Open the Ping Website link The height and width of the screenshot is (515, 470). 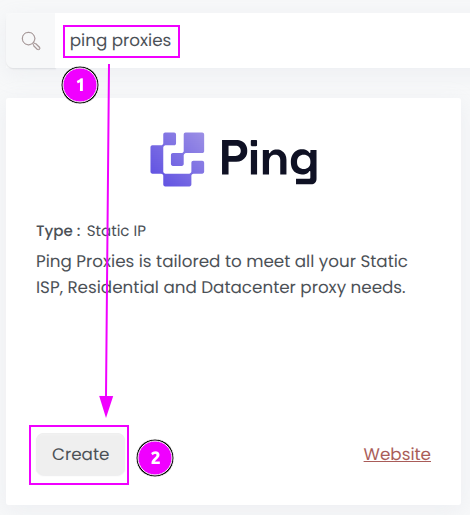pyautogui.click(x=397, y=454)
